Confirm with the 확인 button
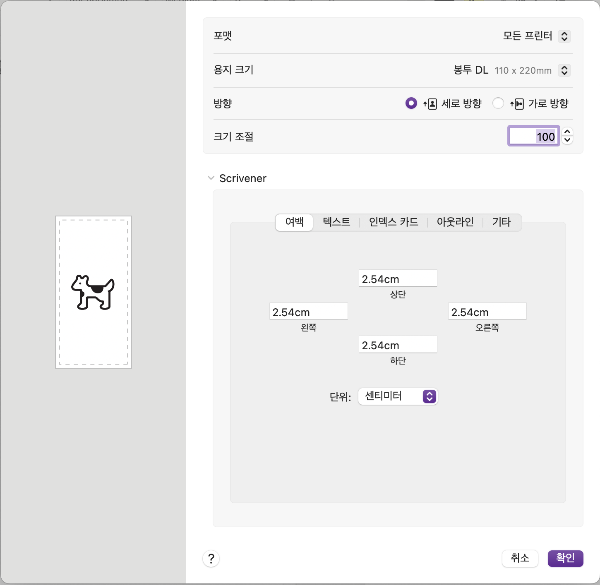600x585 pixels. [x=565, y=558]
